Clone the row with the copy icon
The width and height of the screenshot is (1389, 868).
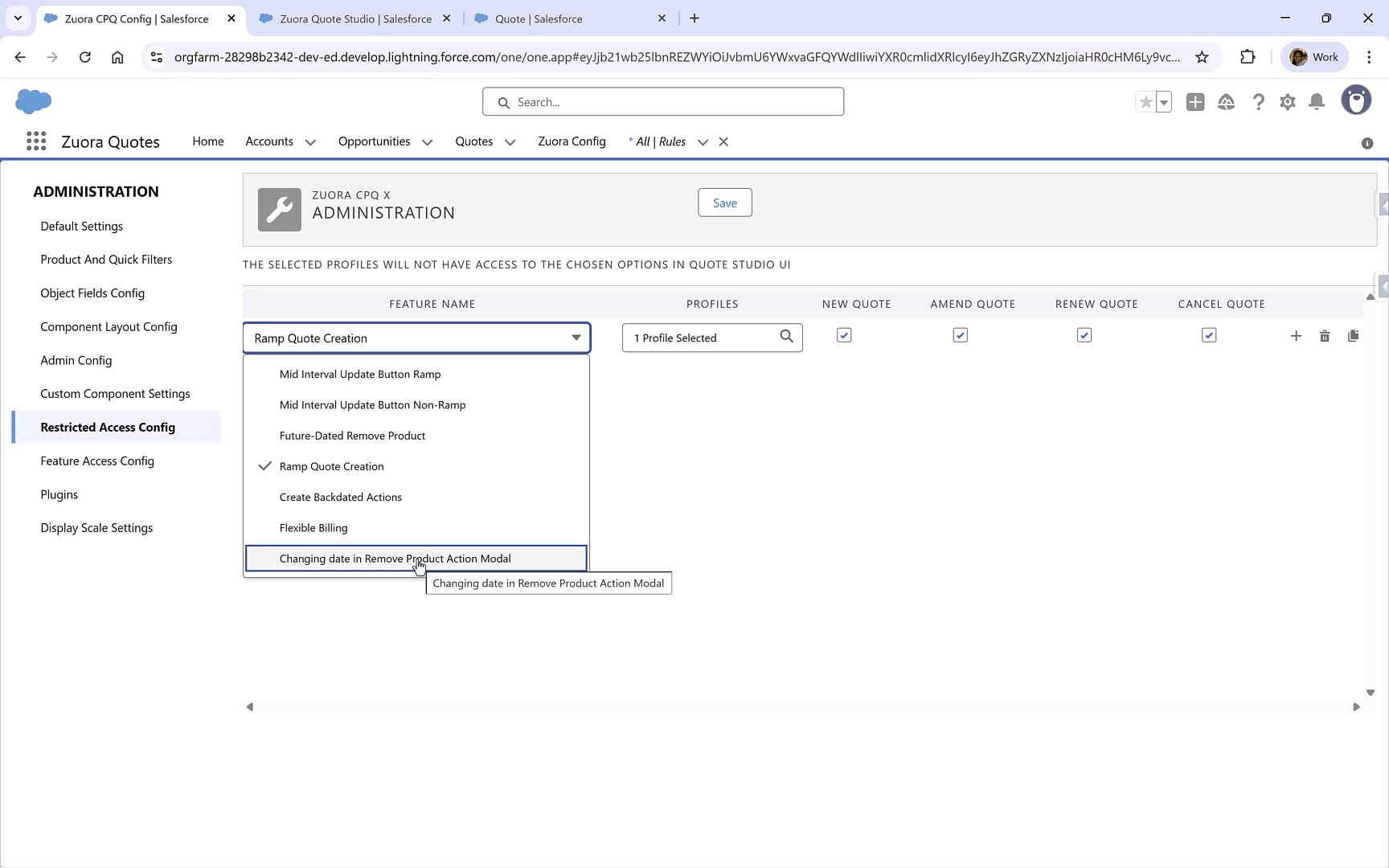tap(1354, 336)
